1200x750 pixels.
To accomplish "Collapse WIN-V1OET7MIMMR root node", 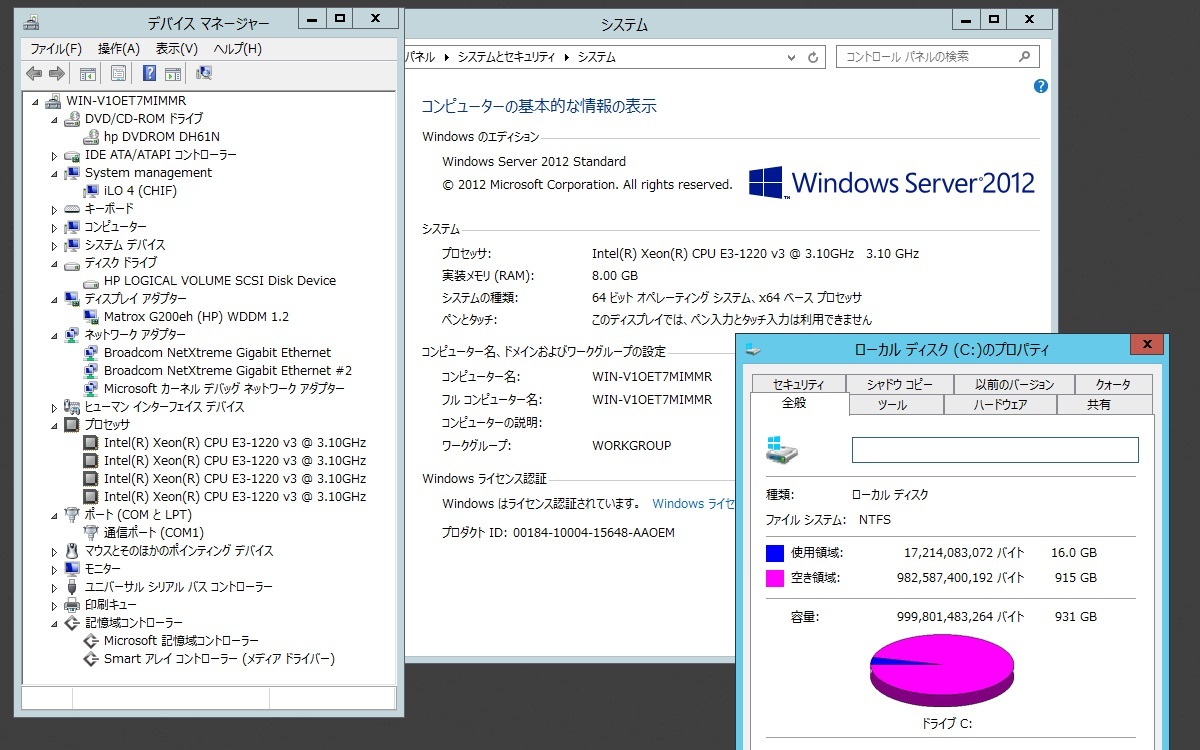I will point(36,101).
